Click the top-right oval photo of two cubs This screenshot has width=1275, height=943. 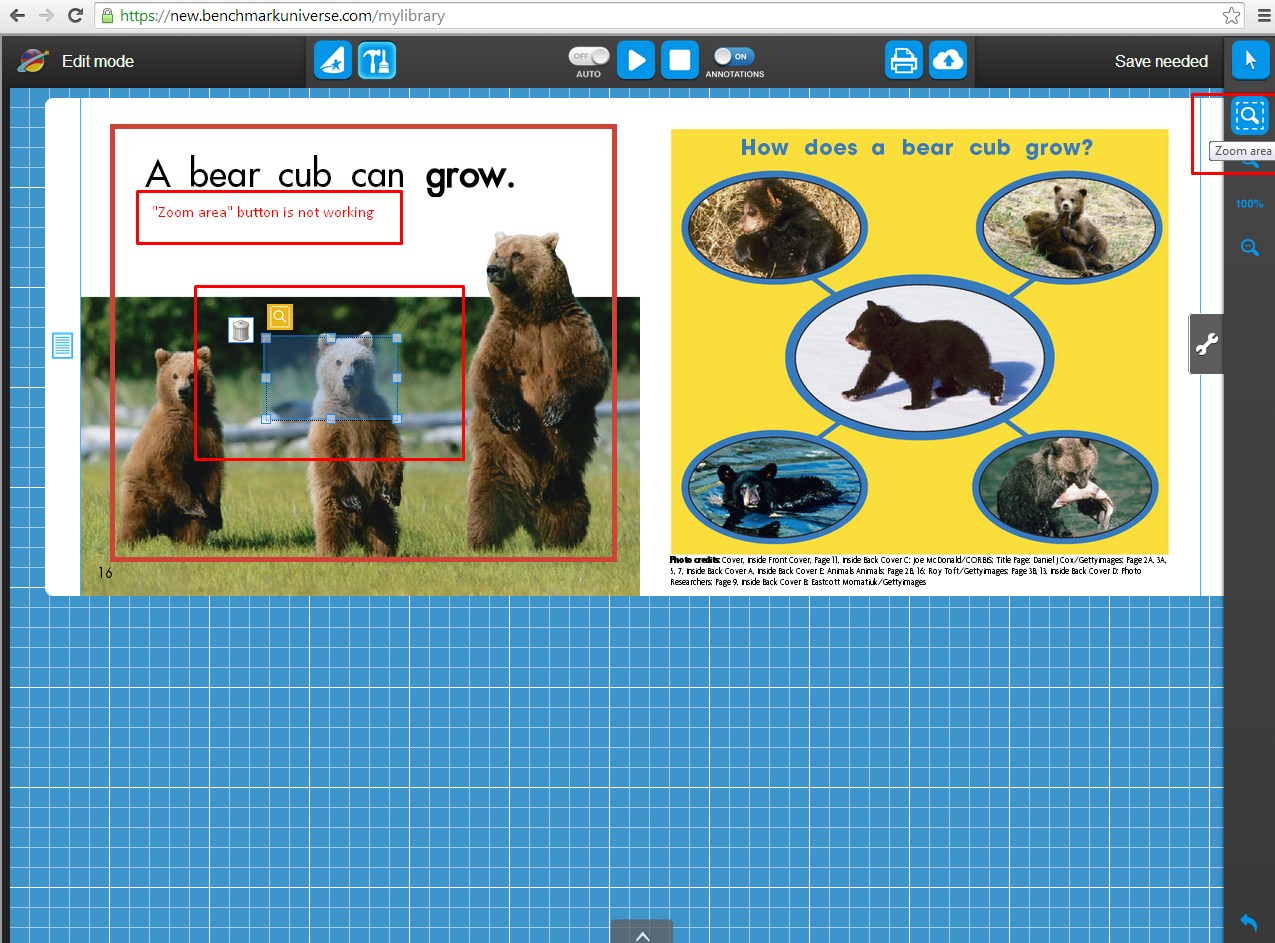(1069, 226)
